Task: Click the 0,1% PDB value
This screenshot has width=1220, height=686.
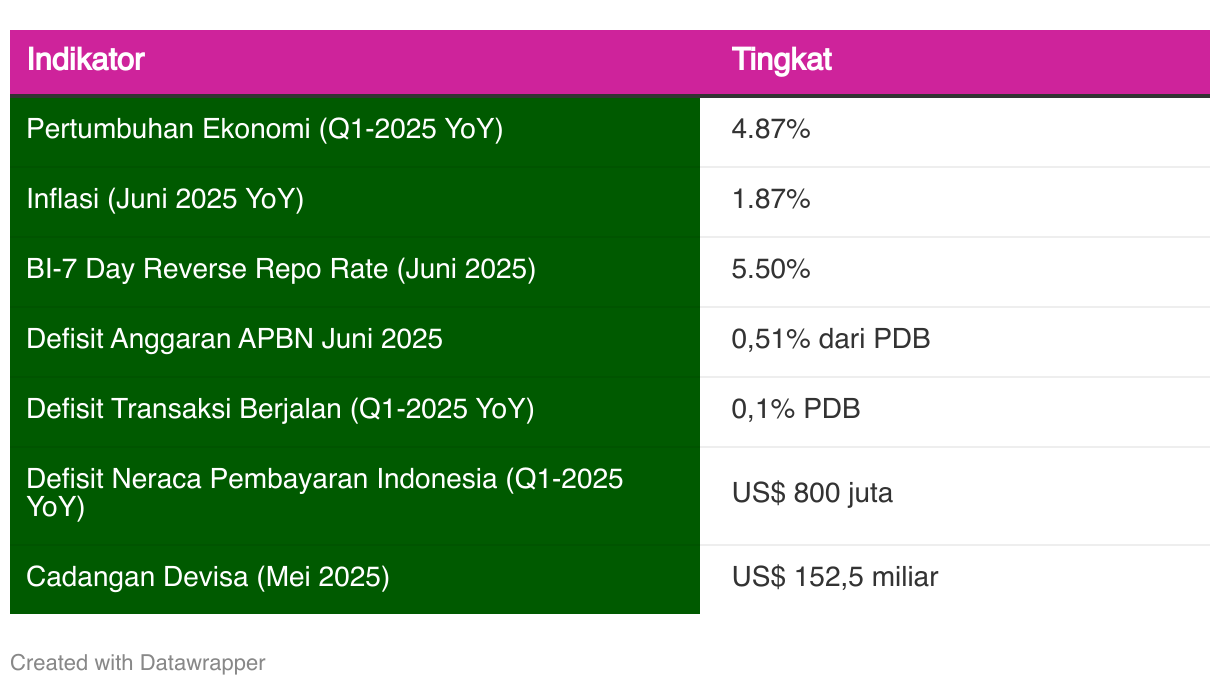Action: click(x=796, y=410)
